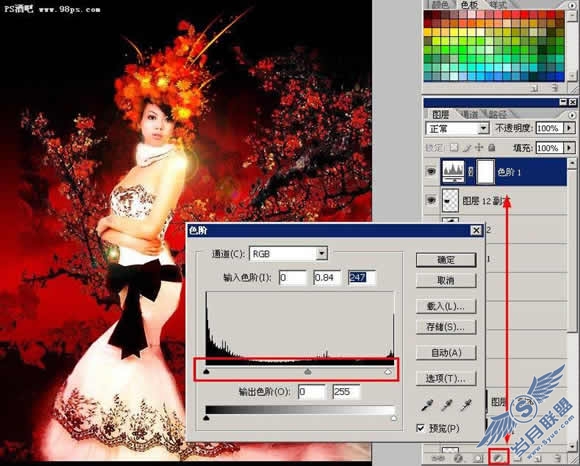Click the 载入(L)... button
The height and width of the screenshot is (466, 580).
point(446,307)
